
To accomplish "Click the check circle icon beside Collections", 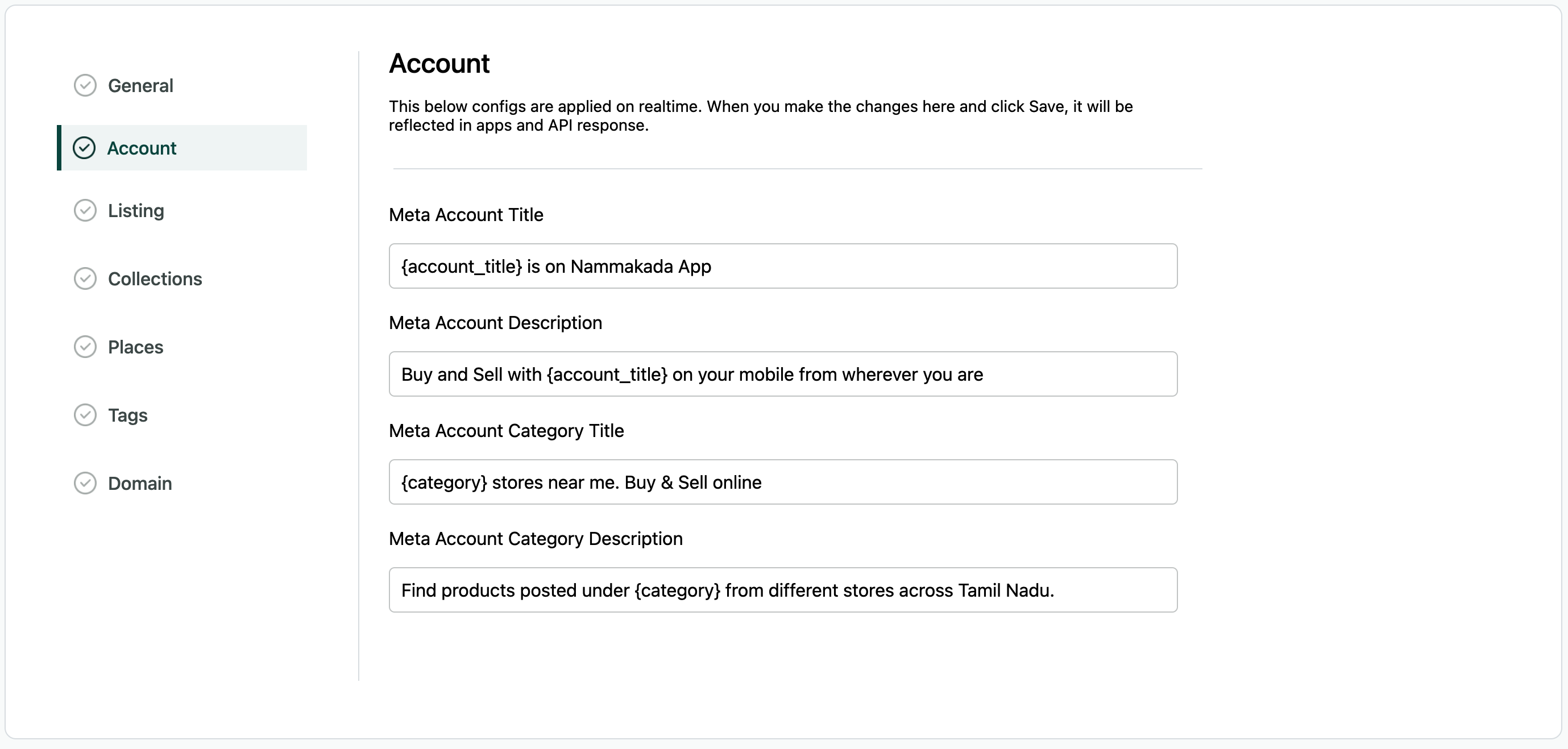I will [85, 278].
